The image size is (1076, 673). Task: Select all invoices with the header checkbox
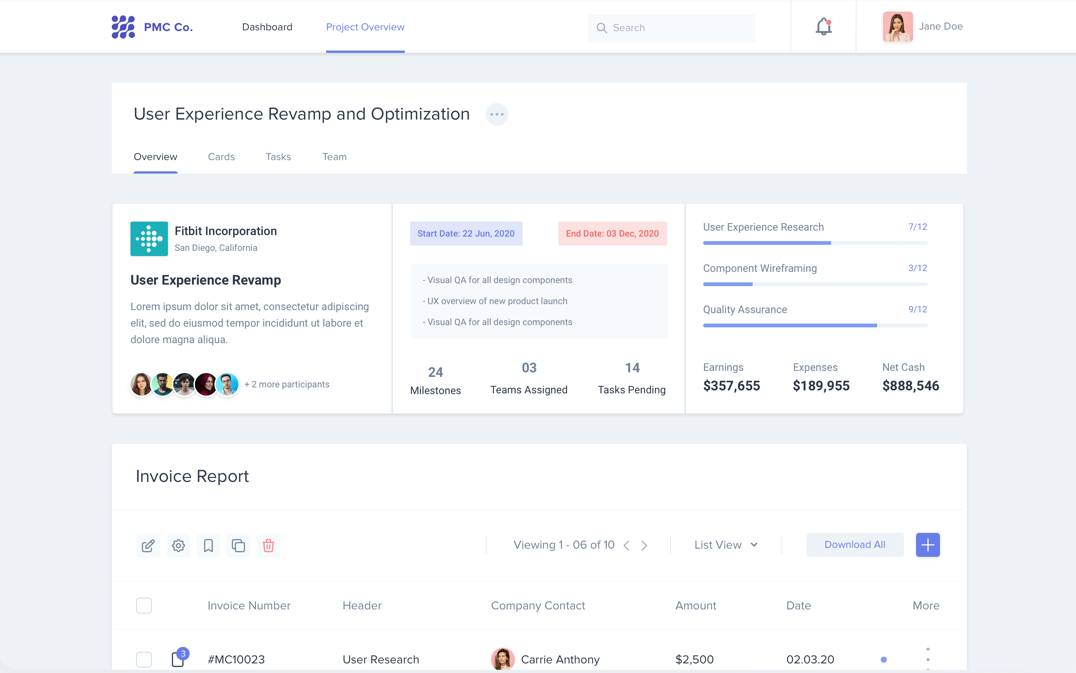pyautogui.click(x=144, y=605)
